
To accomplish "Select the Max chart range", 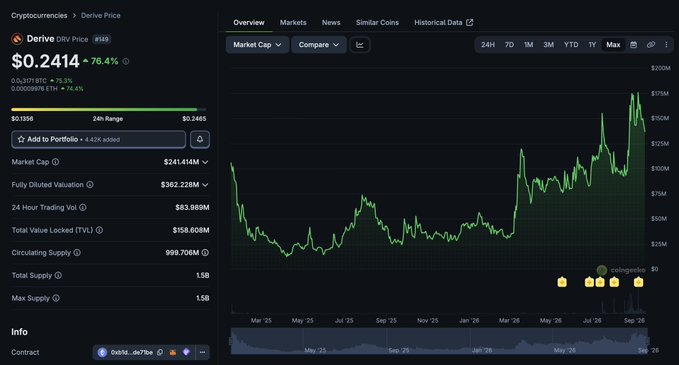I will coord(613,45).
